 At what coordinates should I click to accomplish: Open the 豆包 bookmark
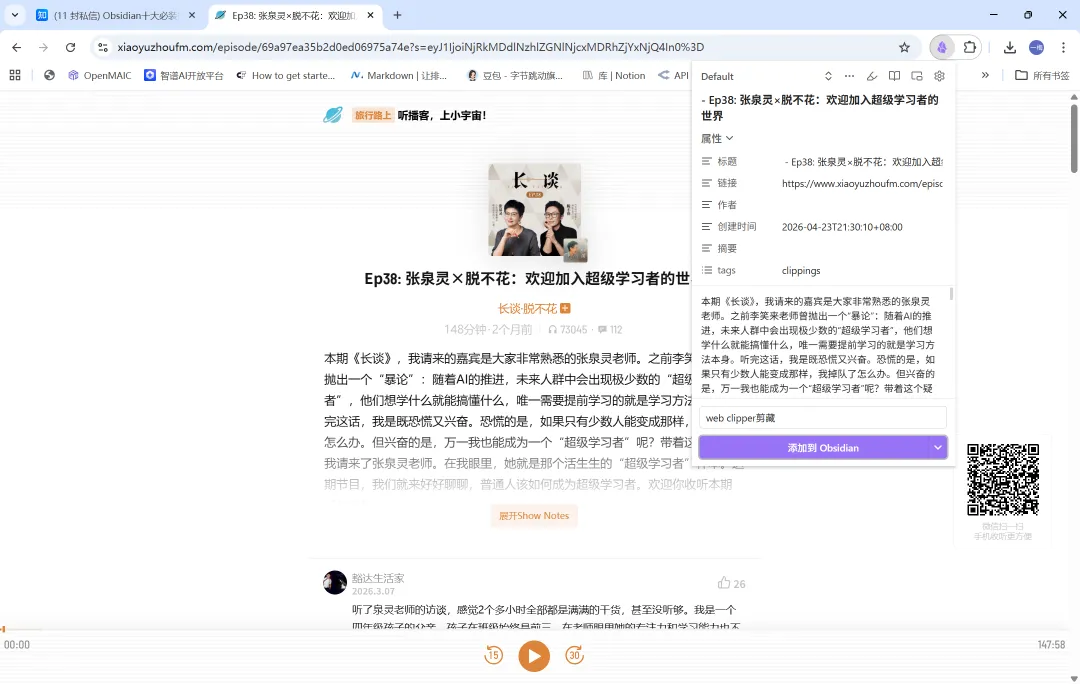coord(515,75)
